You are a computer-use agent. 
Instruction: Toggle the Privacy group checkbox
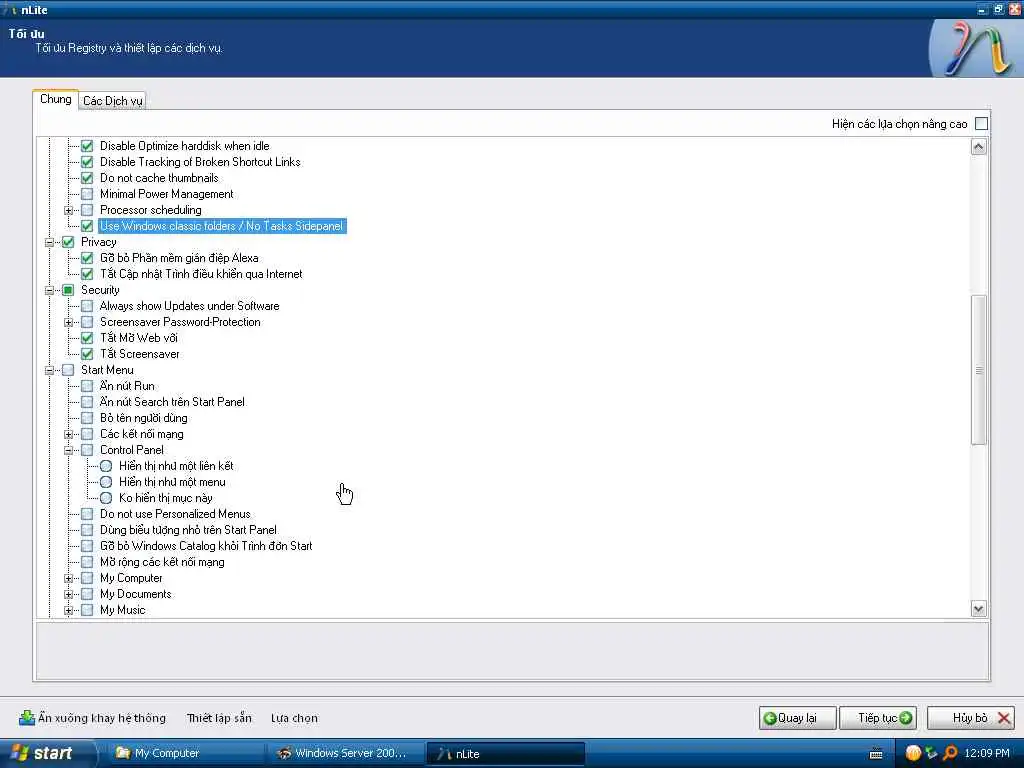pos(68,242)
